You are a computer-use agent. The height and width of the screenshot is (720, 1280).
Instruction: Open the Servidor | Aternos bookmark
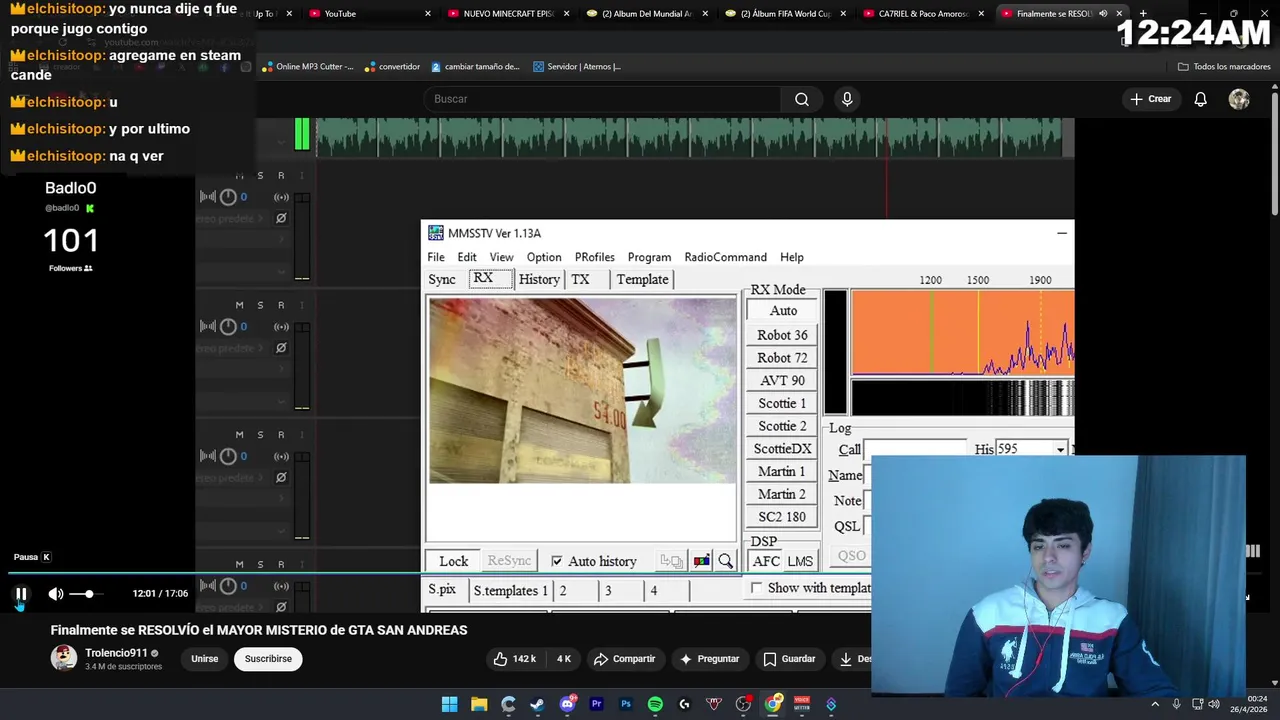(x=577, y=67)
